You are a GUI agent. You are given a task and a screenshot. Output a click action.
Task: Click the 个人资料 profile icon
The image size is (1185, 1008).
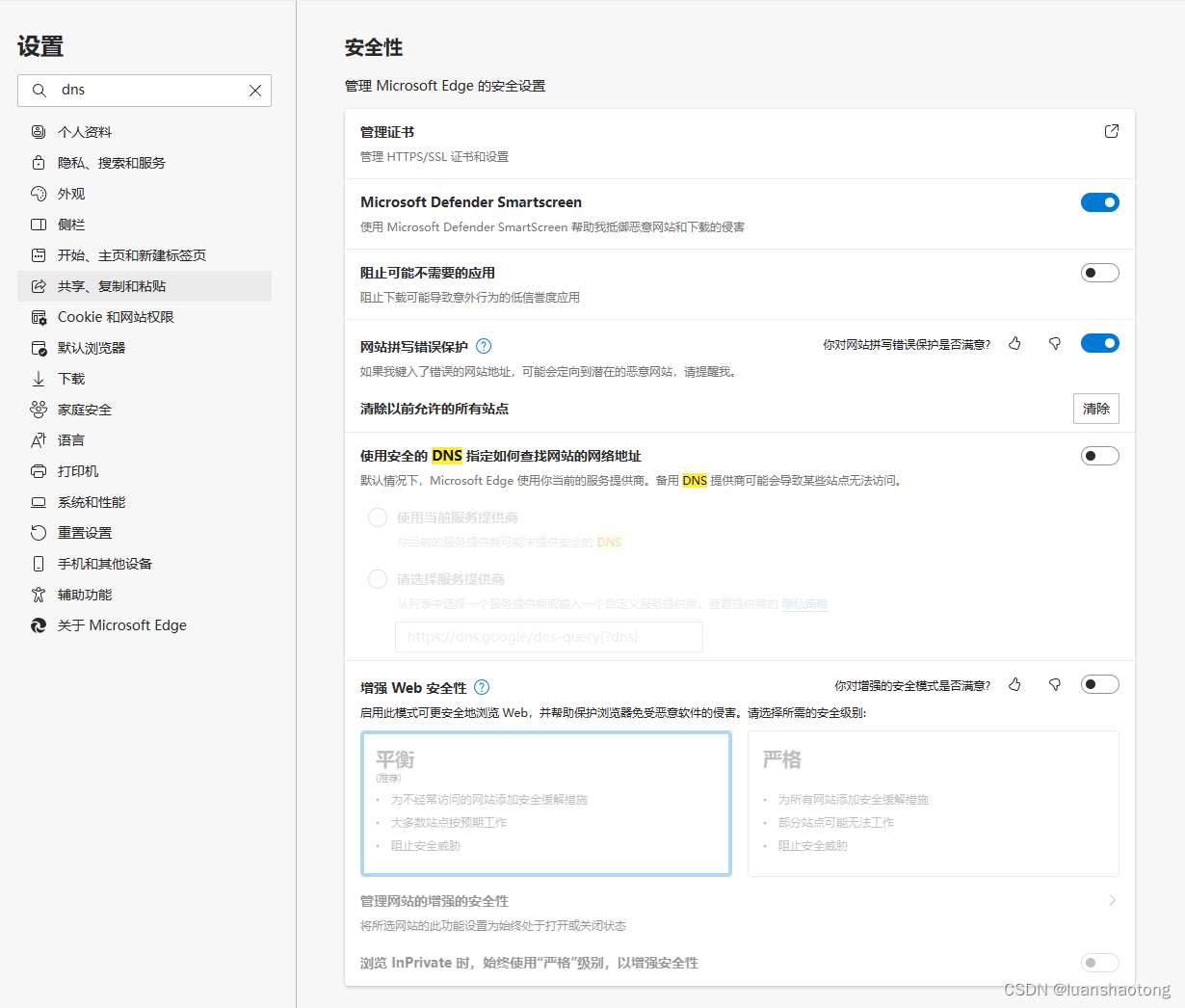click(x=39, y=132)
